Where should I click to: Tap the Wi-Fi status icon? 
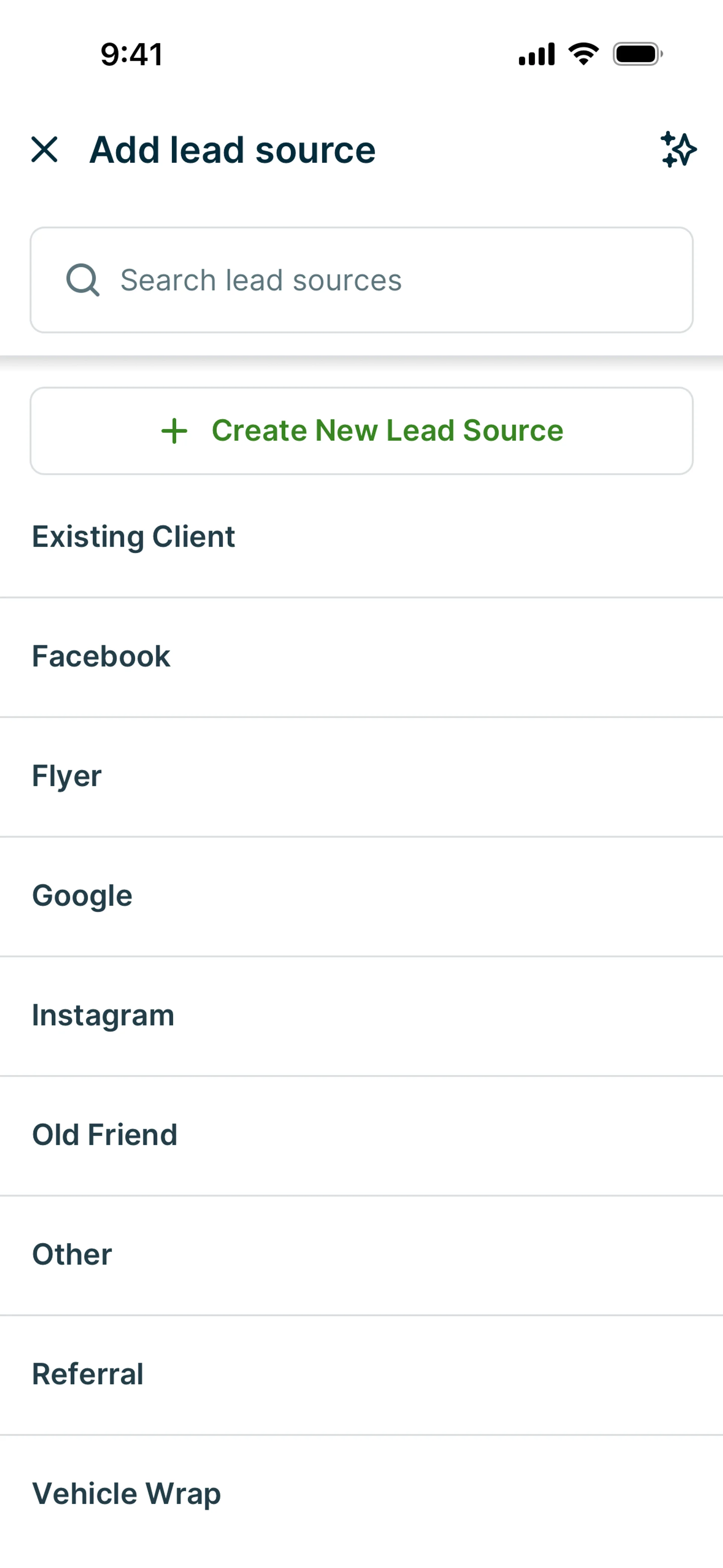pos(583,54)
